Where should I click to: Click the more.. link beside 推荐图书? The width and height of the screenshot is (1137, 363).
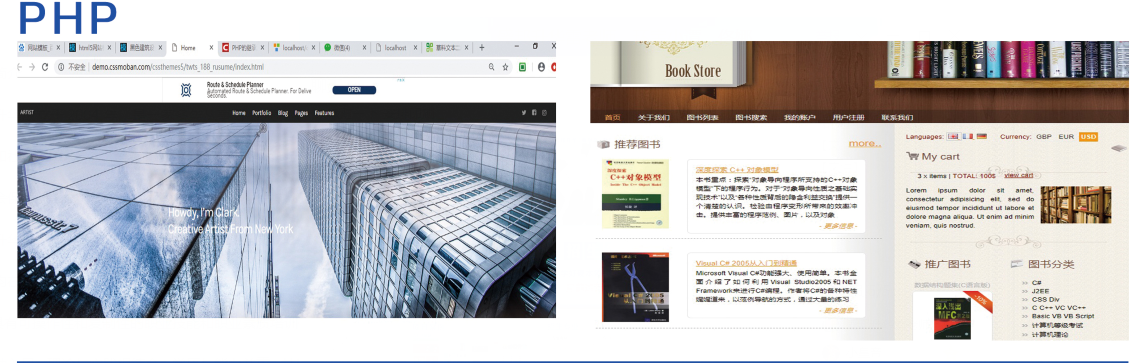[x=865, y=143]
